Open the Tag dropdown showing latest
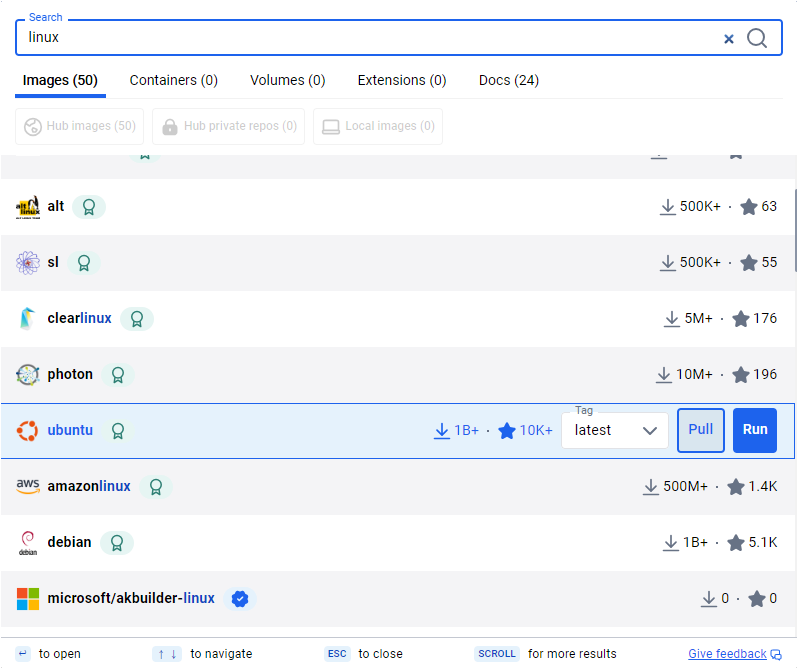 (x=615, y=430)
